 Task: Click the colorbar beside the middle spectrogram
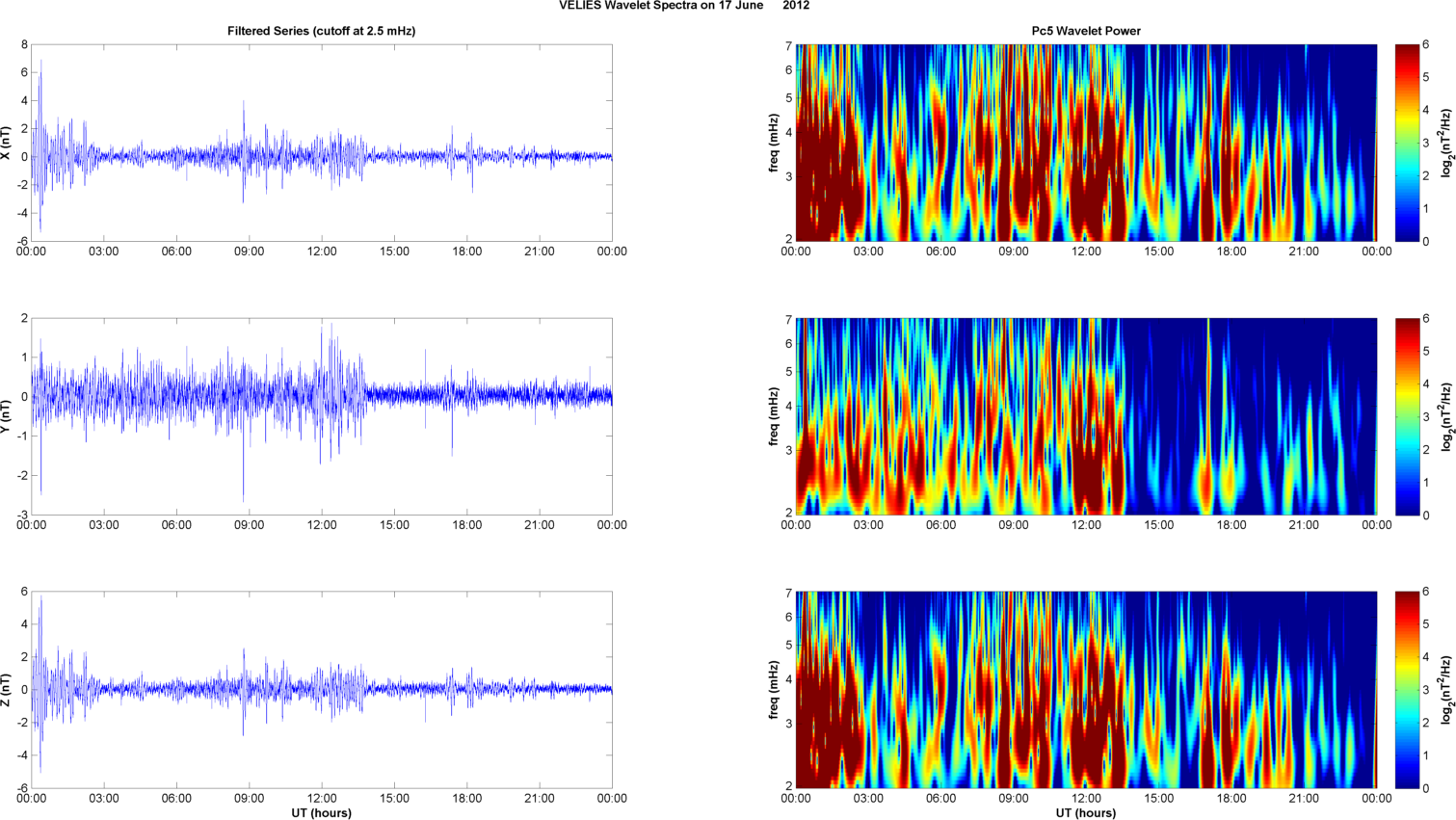1407,416
